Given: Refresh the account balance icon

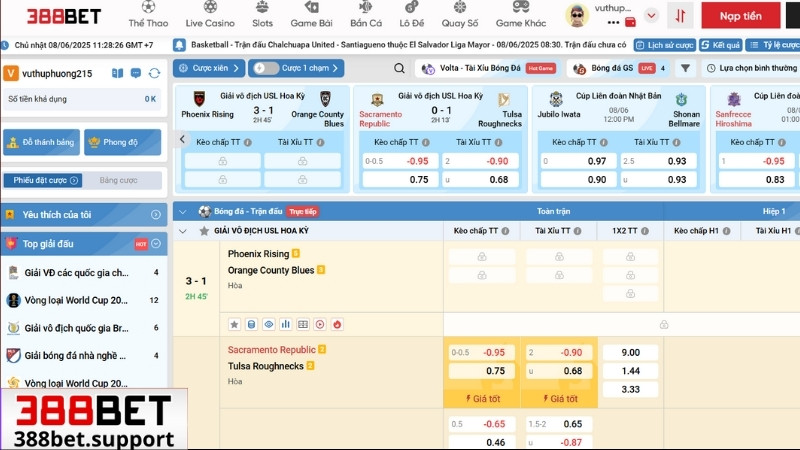Looking at the screenshot, I should tap(153, 73).
